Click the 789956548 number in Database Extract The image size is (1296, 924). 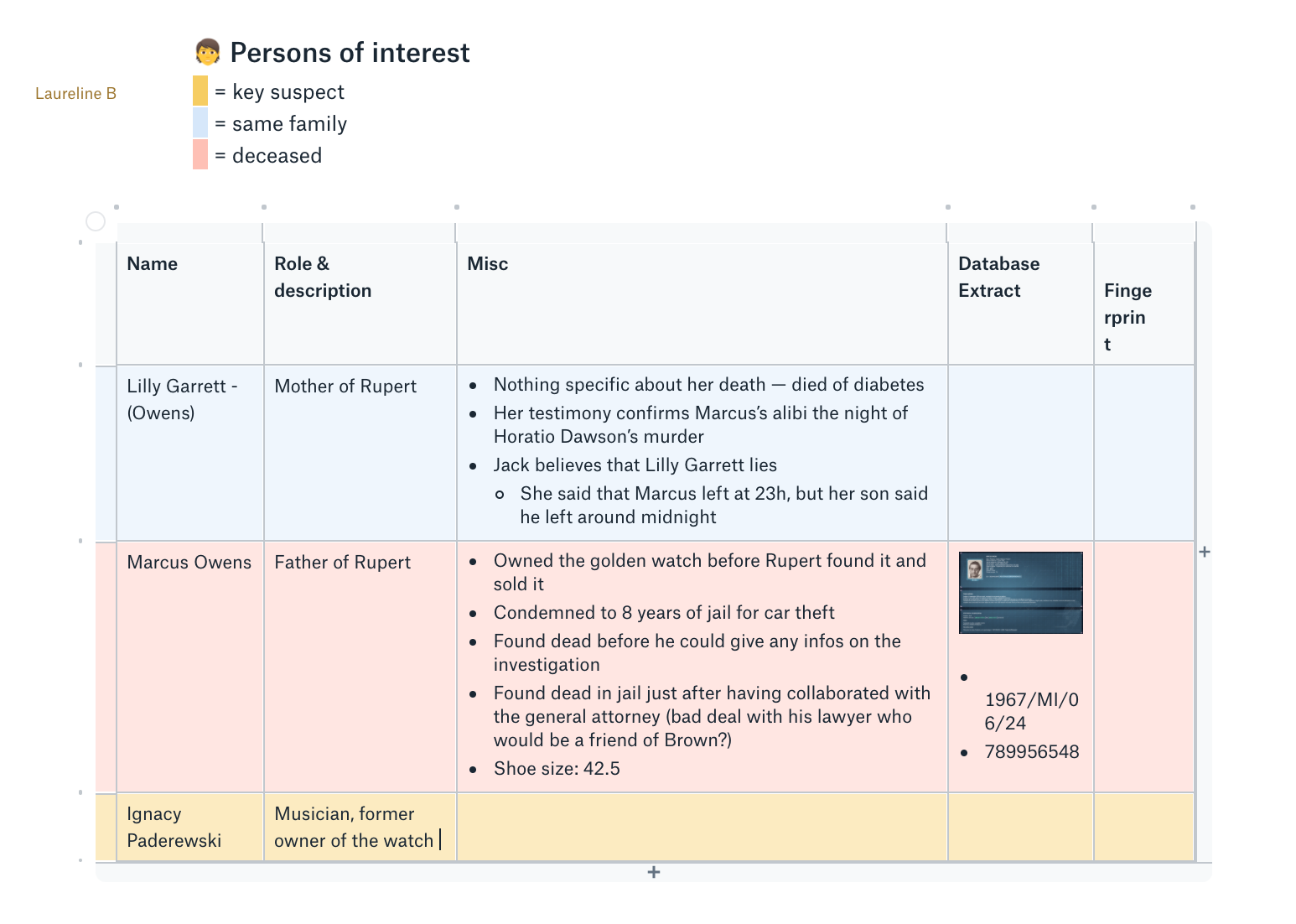[1032, 752]
